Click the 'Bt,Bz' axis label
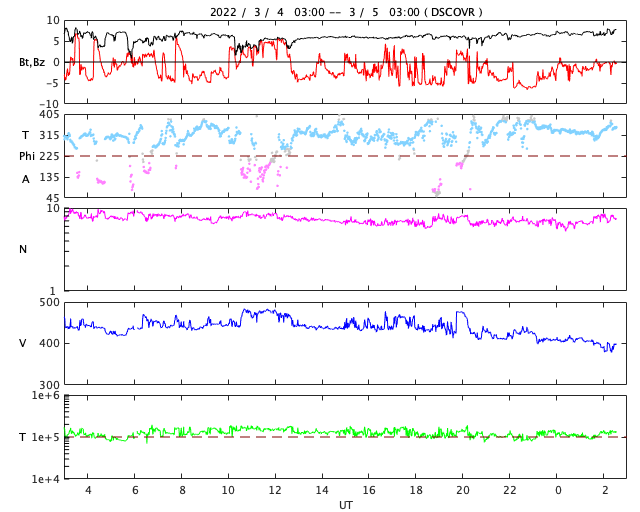Image resolution: width=640 pixels, height=512 pixels. (x=32, y=62)
